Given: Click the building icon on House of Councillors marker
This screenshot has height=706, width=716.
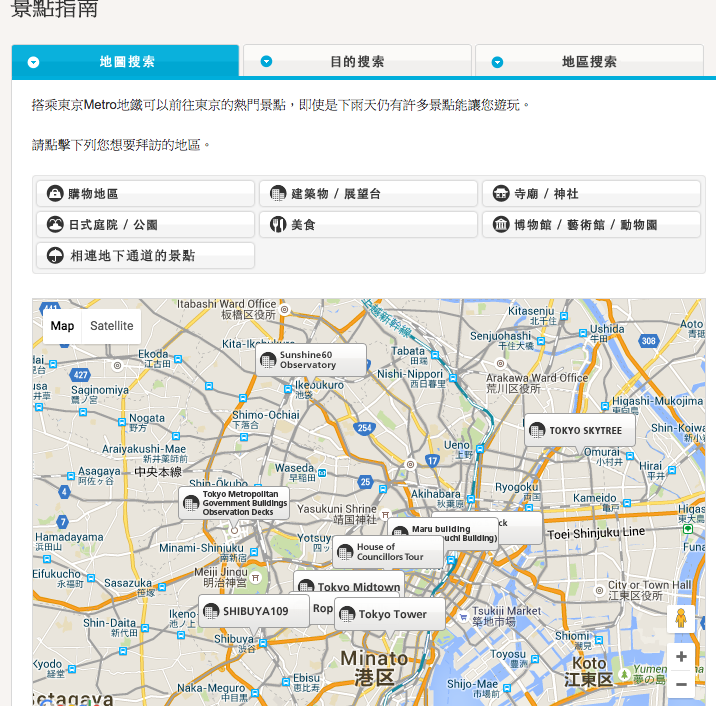Looking at the screenshot, I should point(345,552).
